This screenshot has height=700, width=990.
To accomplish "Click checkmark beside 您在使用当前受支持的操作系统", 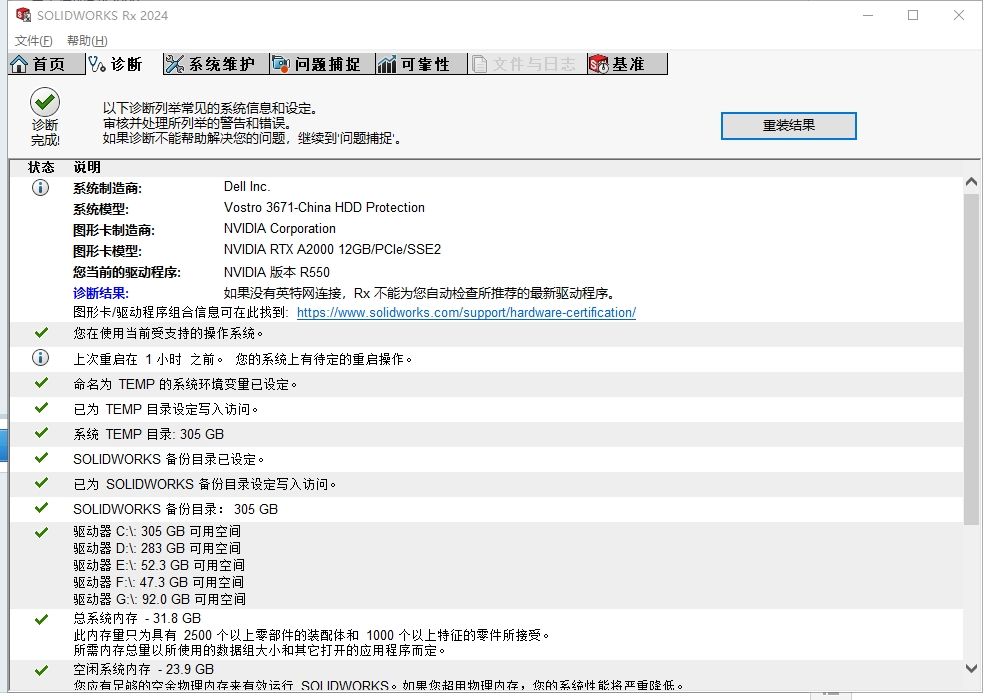I will pos(42,332).
